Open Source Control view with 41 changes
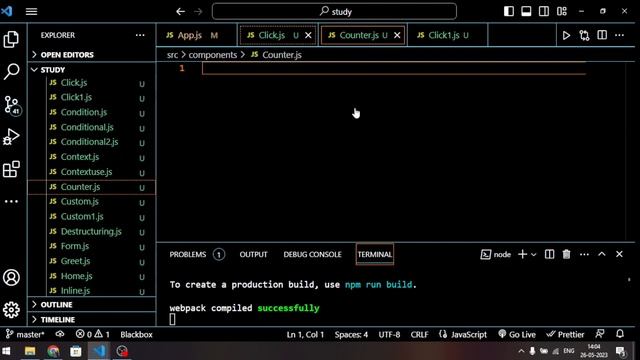Viewport: 640px width, 360px height. point(12,105)
